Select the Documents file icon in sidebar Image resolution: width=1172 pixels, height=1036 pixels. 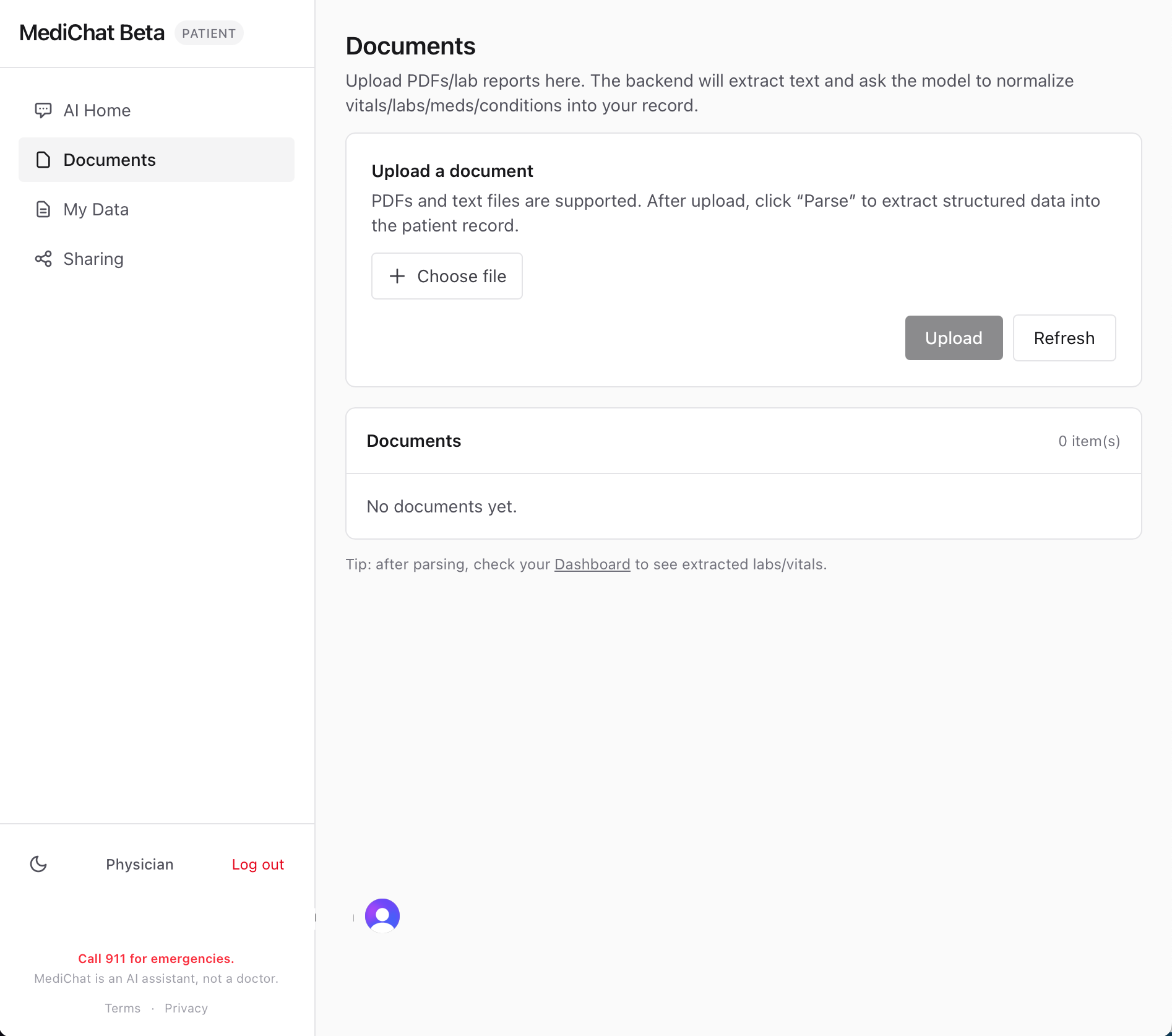point(42,160)
